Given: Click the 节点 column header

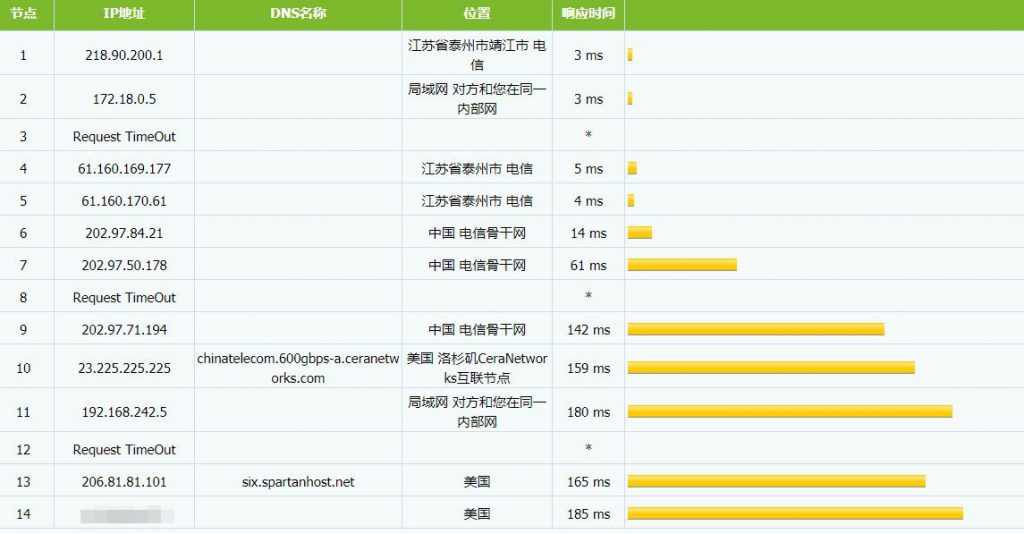Looking at the screenshot, I should click(x=24, y=13).
